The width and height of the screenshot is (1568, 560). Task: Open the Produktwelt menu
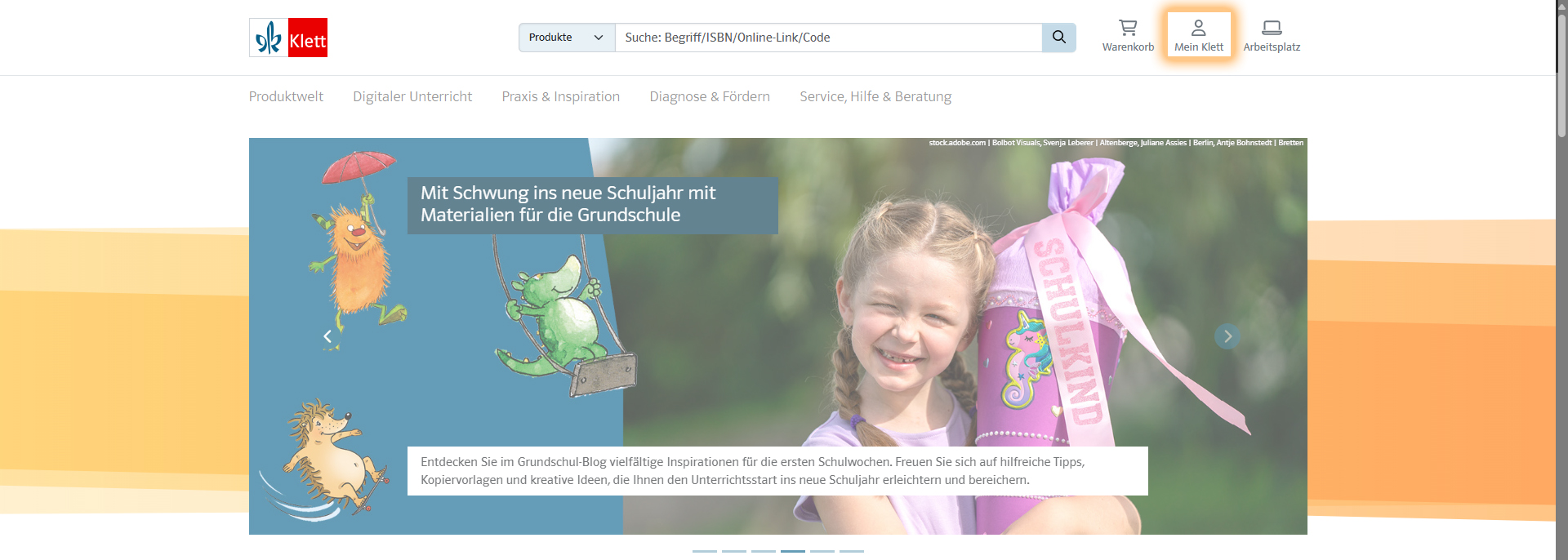tap(286, 96)
